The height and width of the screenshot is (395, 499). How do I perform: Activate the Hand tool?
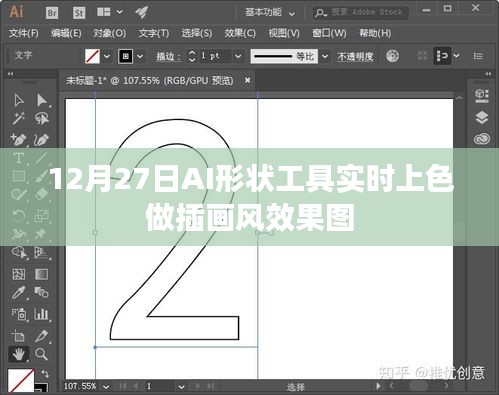(19, 354)
